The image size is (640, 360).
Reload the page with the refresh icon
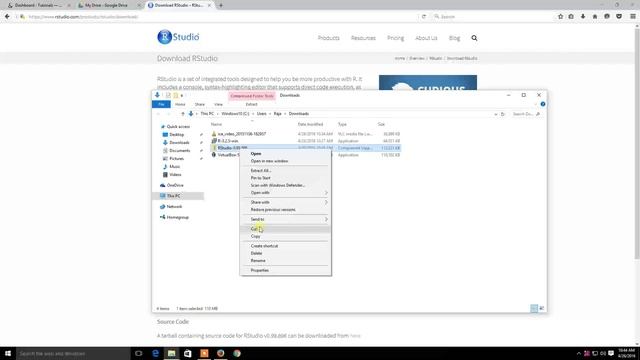424,17
